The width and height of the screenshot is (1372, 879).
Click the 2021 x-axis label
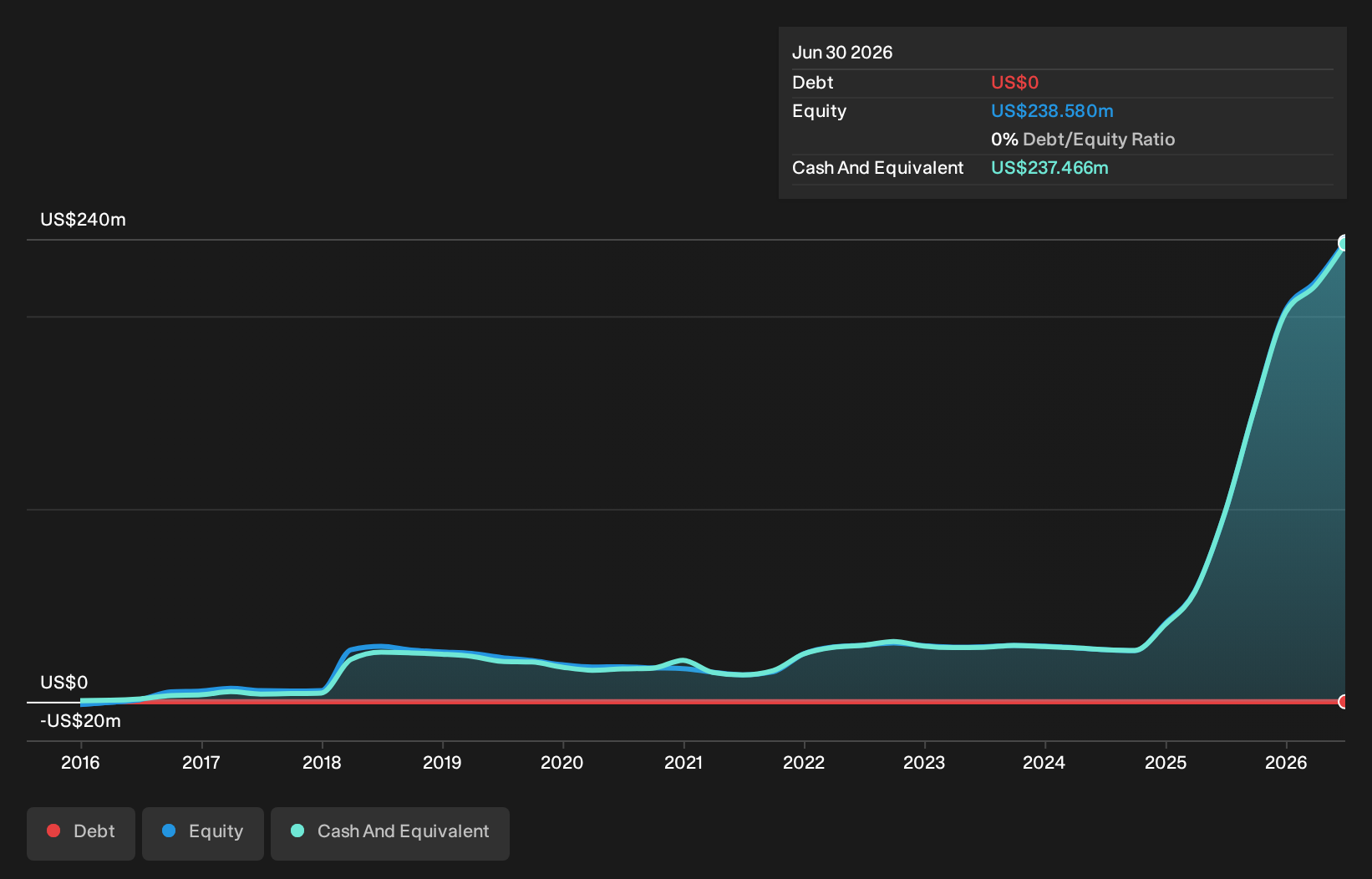(683, 762)
